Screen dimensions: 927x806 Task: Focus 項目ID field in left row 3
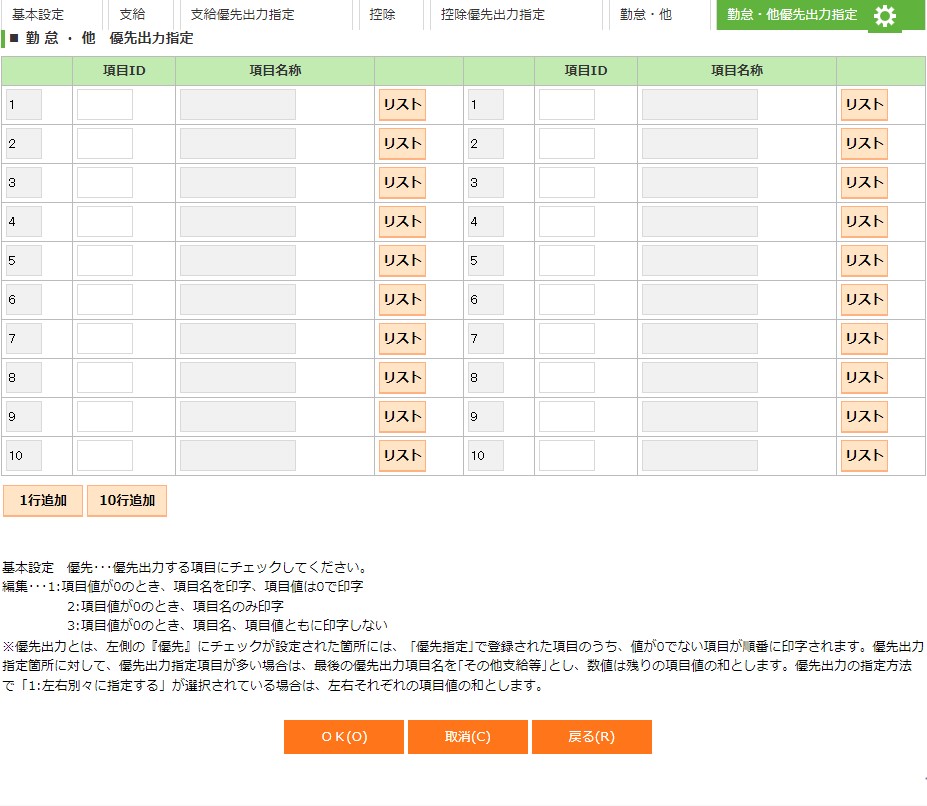(105, 183)
